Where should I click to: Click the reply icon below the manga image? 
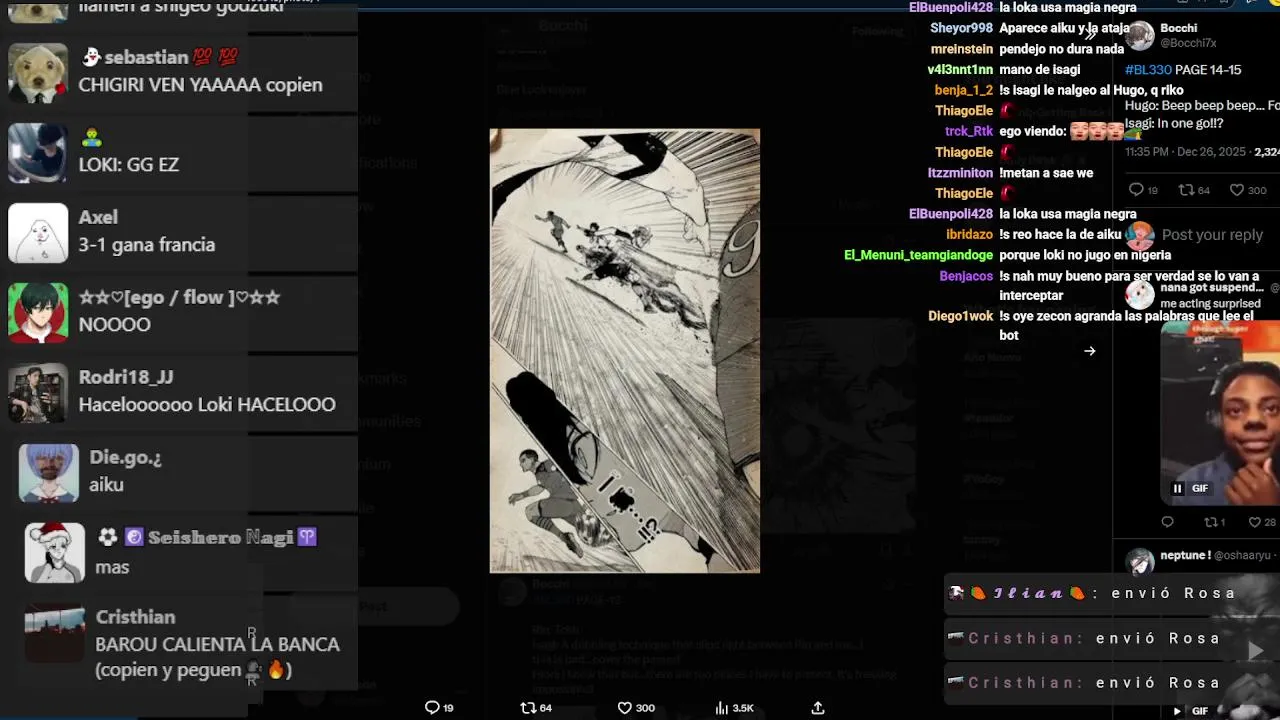[432, 707]
